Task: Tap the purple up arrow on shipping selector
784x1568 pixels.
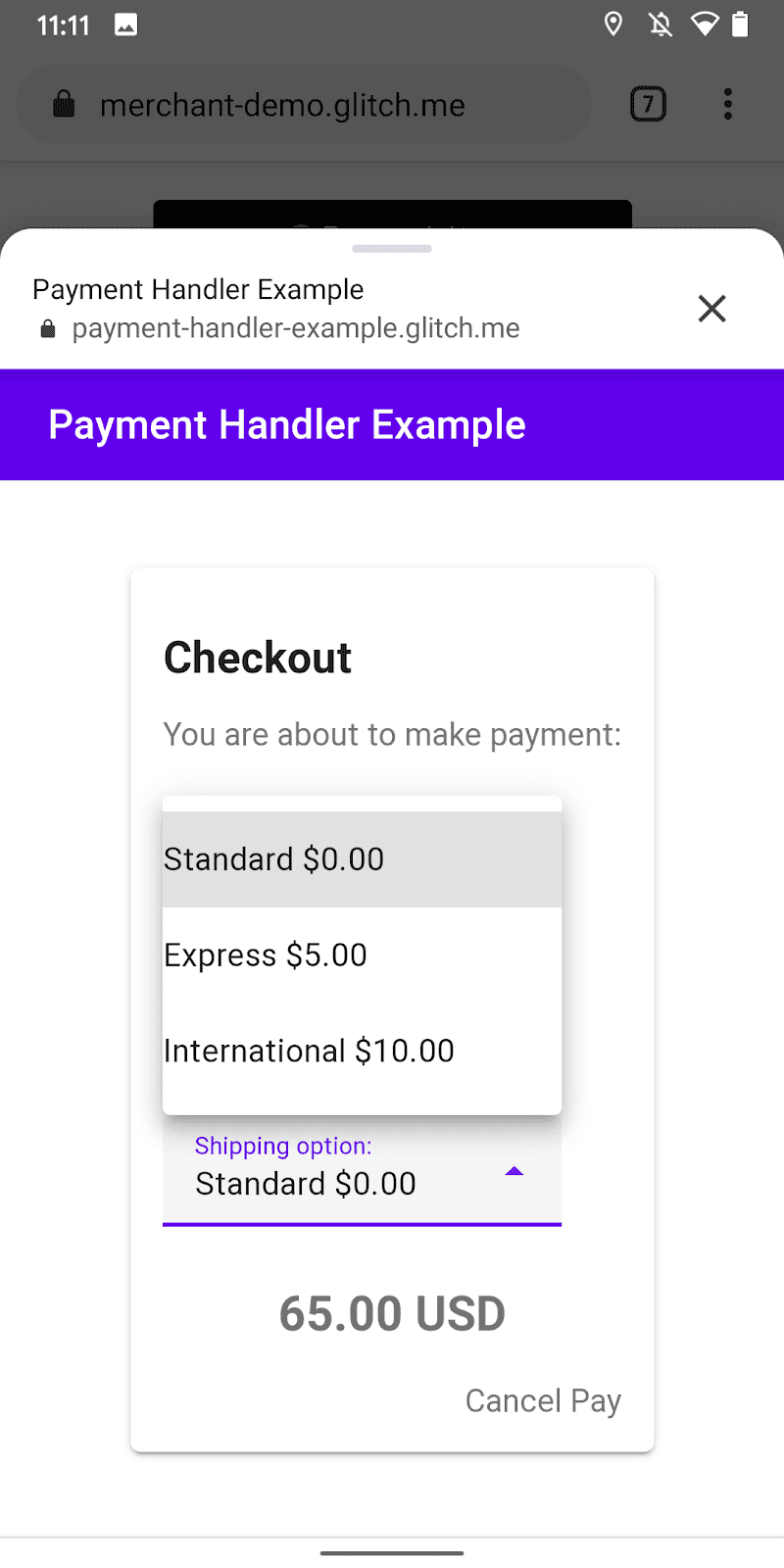Action: coord(514,1171)
